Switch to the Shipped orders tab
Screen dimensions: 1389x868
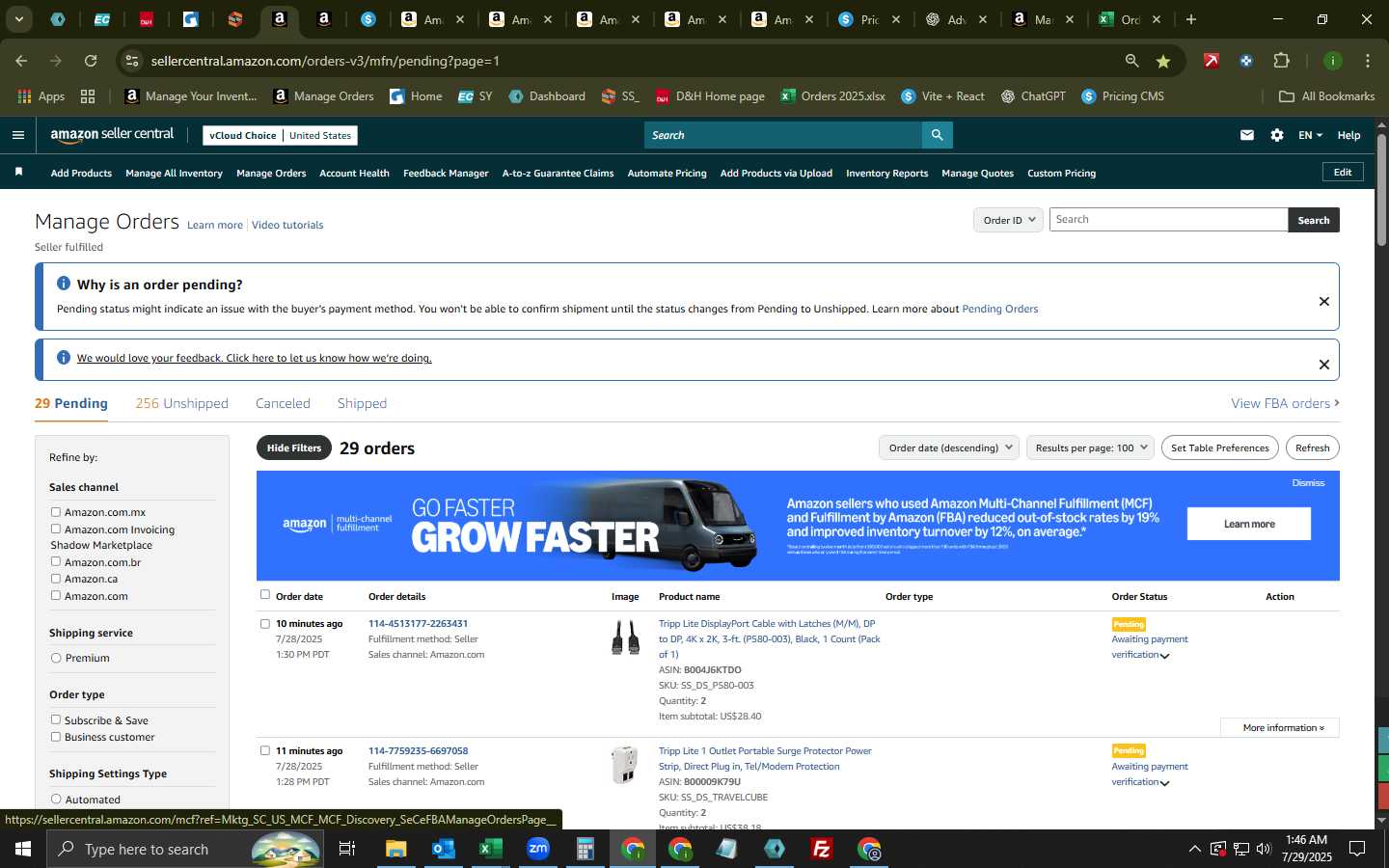[362, 403]
